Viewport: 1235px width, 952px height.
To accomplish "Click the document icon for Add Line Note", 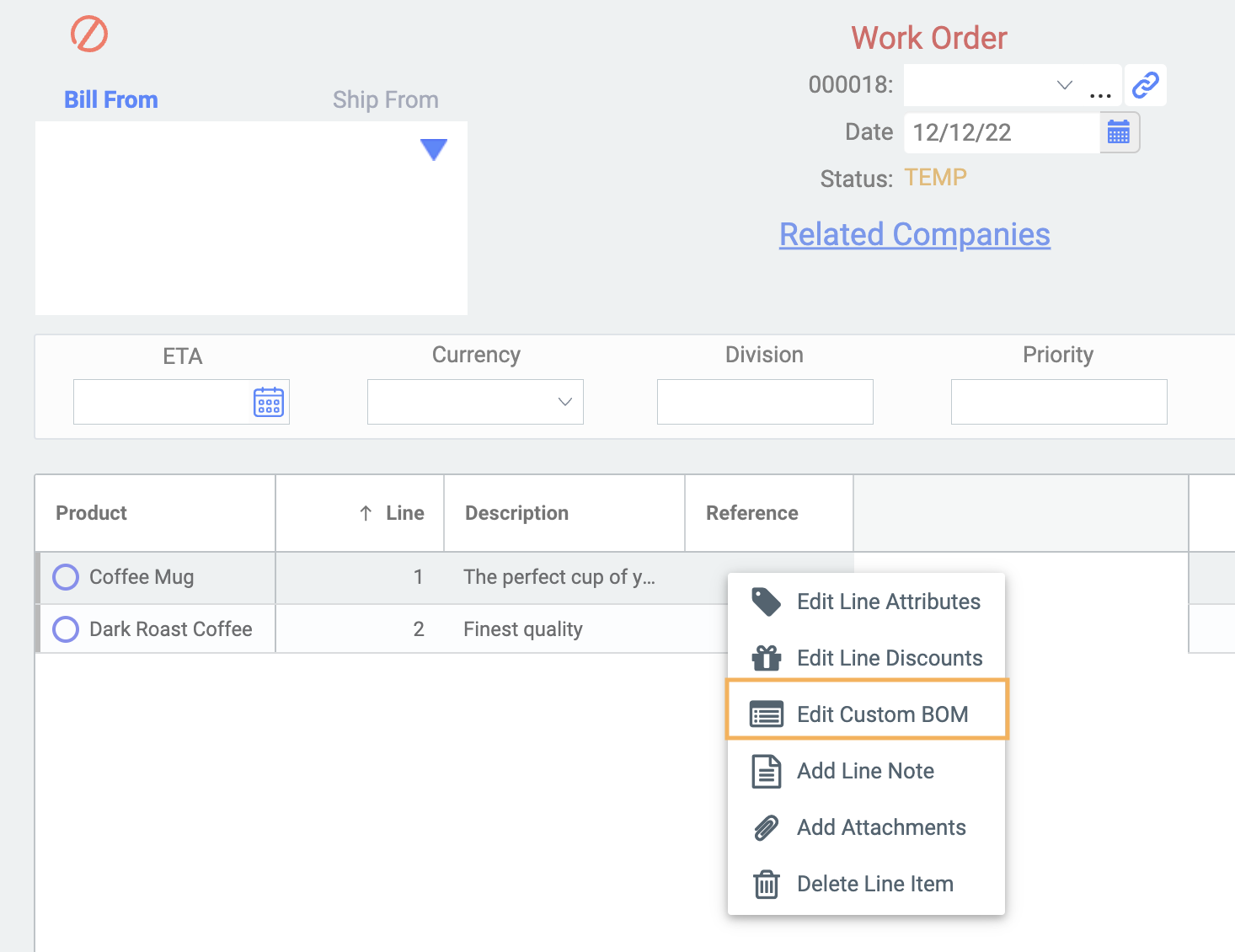I will (x=767, y=771).
